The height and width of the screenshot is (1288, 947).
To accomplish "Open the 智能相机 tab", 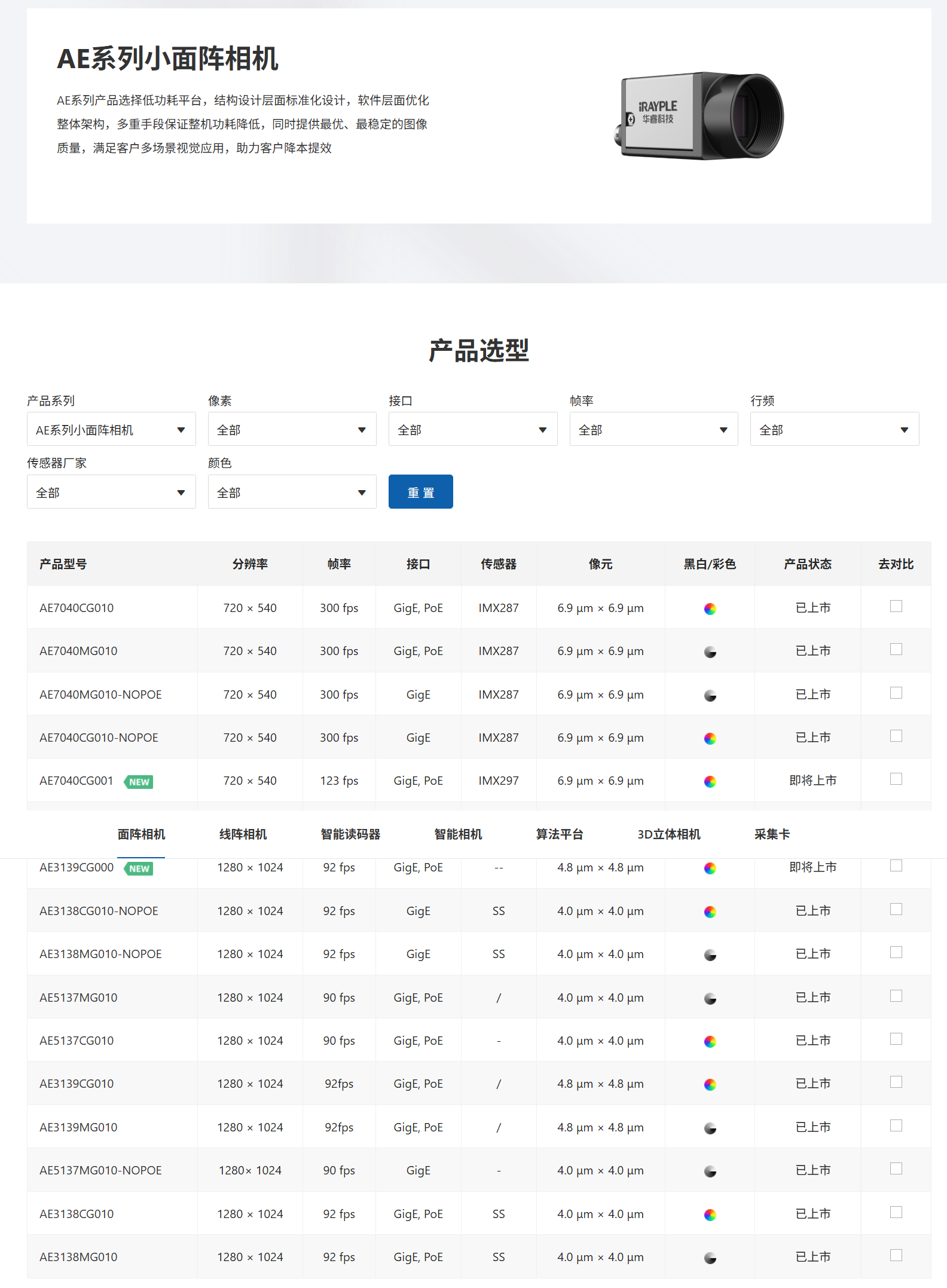I will [x=458, y=834].
